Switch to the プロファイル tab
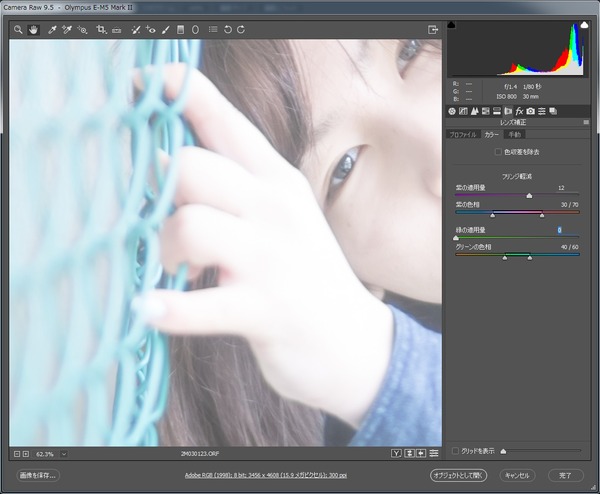 (x=463, y=134)
